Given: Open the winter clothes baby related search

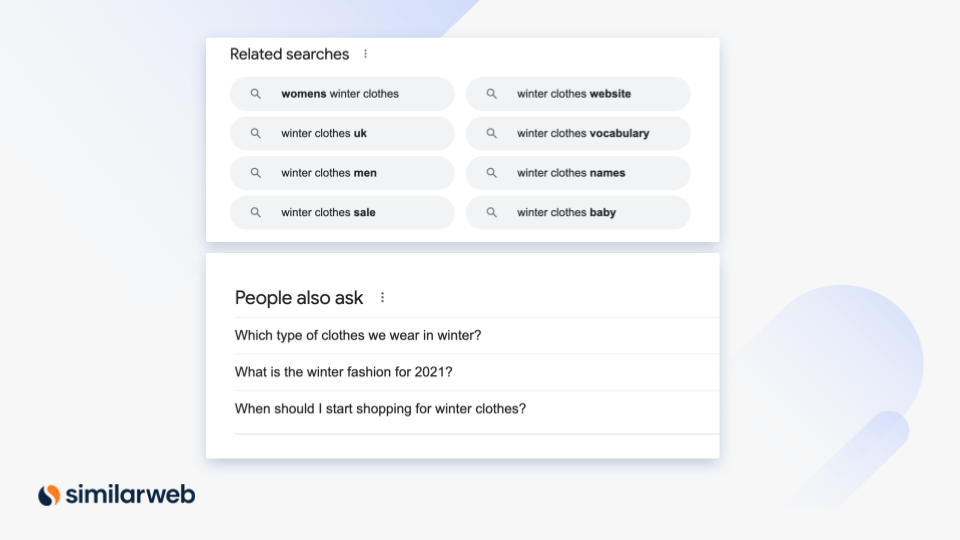Looking at the screenshot, I should tap(578, 212).
